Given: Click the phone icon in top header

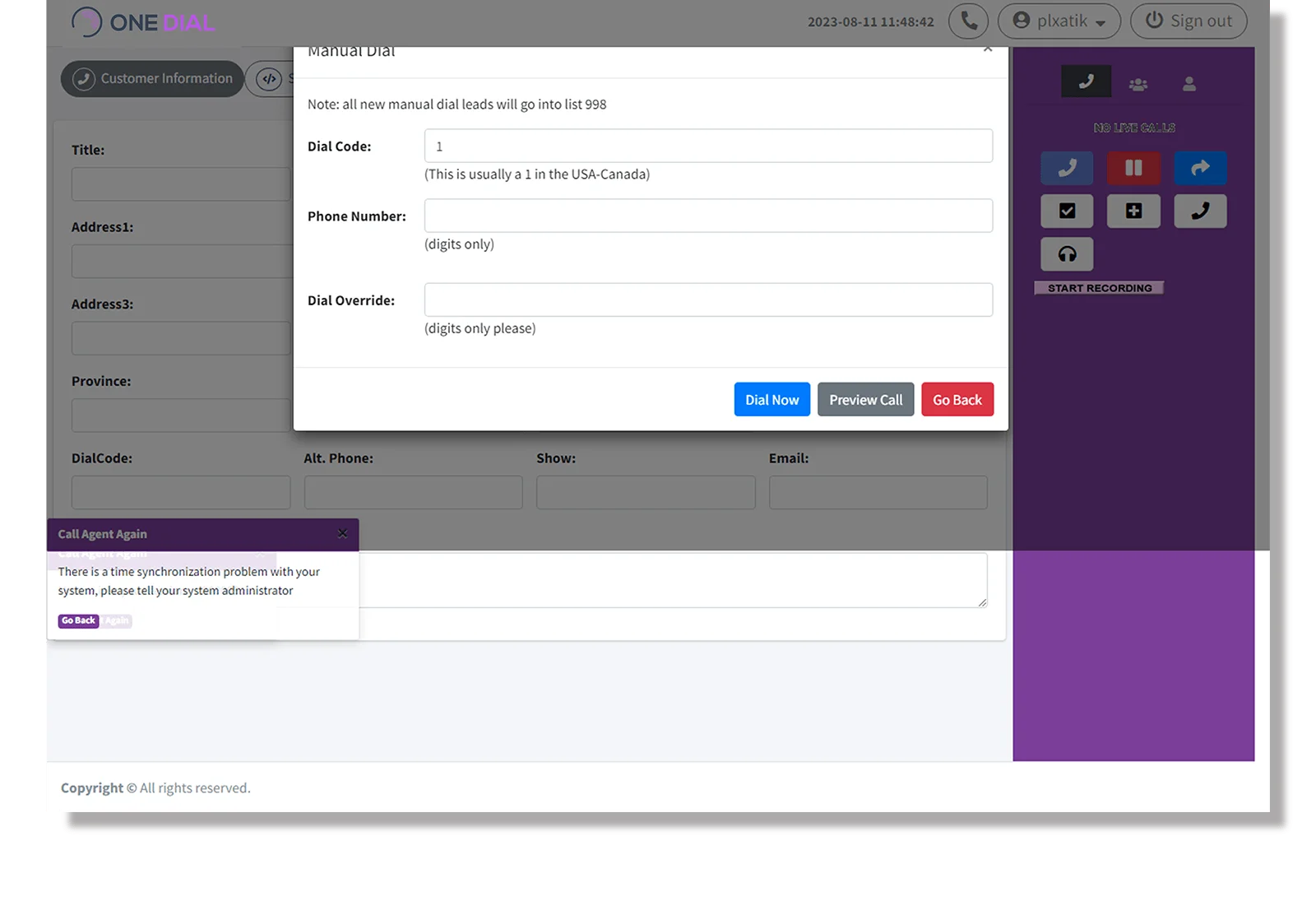Looking at the screenshot, I should point(968,21).
